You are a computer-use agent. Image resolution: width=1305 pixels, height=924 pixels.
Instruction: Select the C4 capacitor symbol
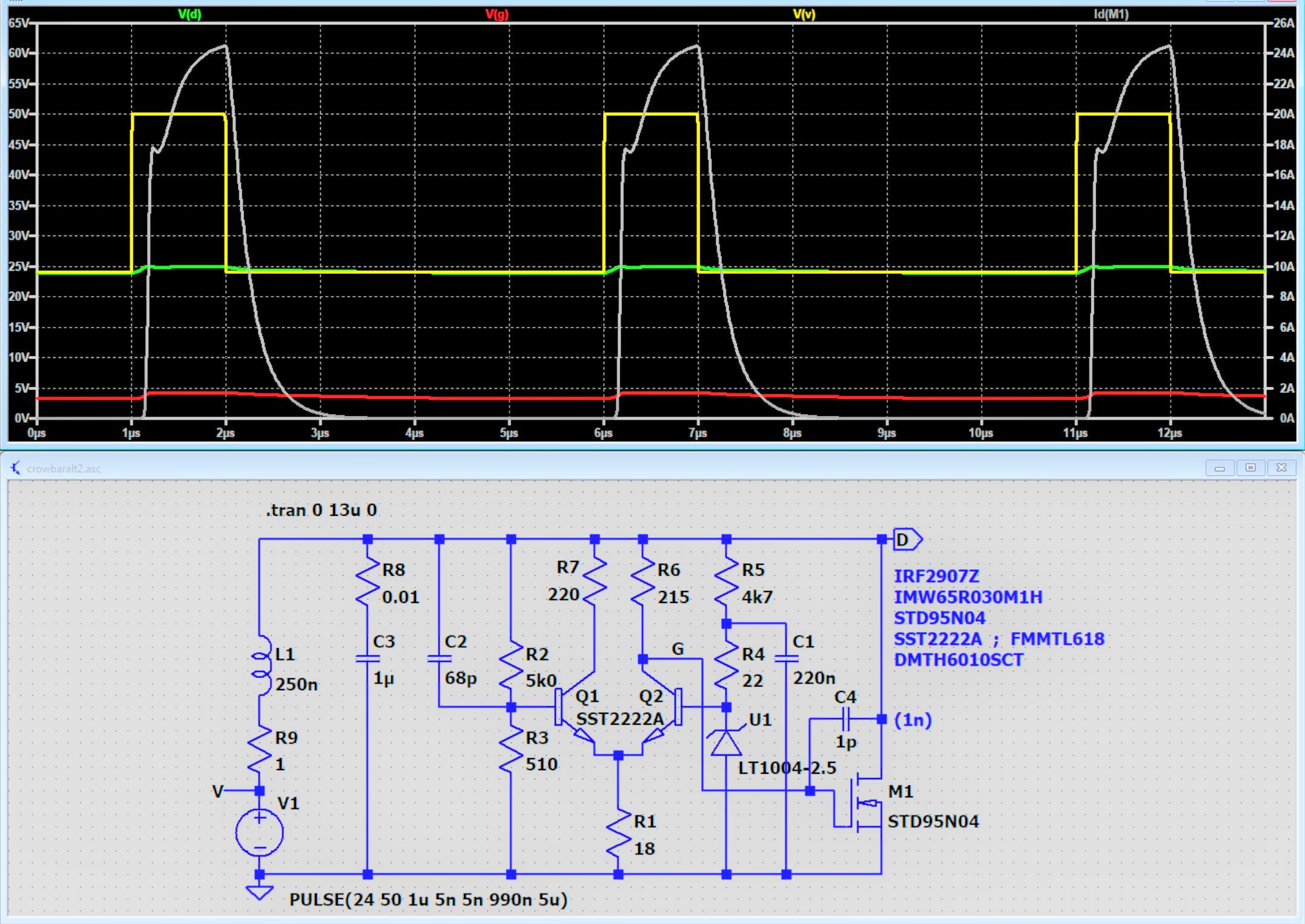pos(846,720)
